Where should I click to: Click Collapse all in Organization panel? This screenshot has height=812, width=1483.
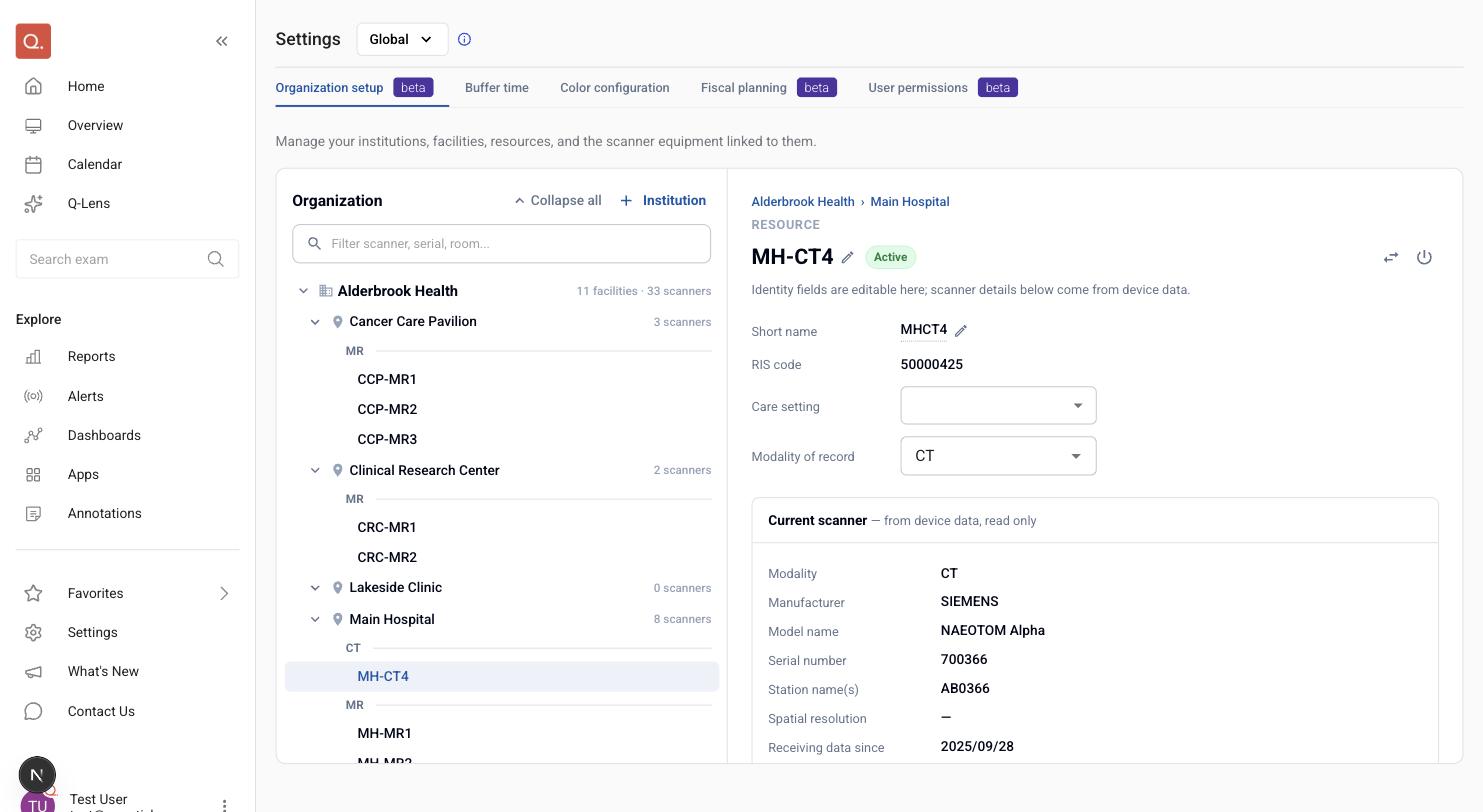click(558, 200)
